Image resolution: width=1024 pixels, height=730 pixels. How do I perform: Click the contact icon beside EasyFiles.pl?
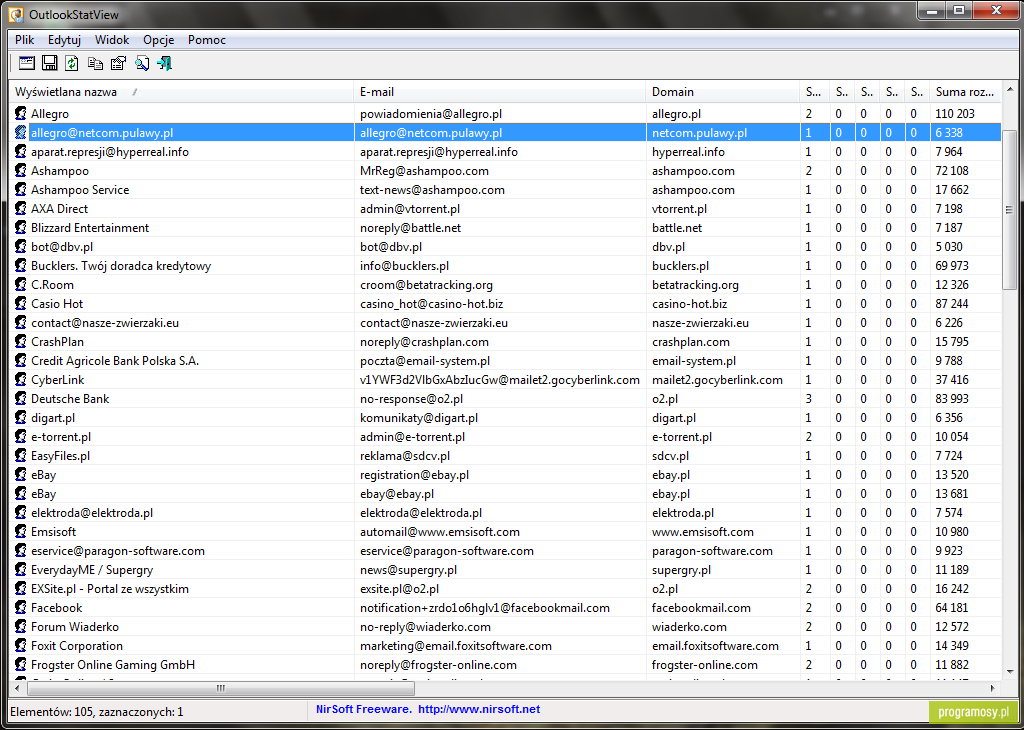click(21, 455)
